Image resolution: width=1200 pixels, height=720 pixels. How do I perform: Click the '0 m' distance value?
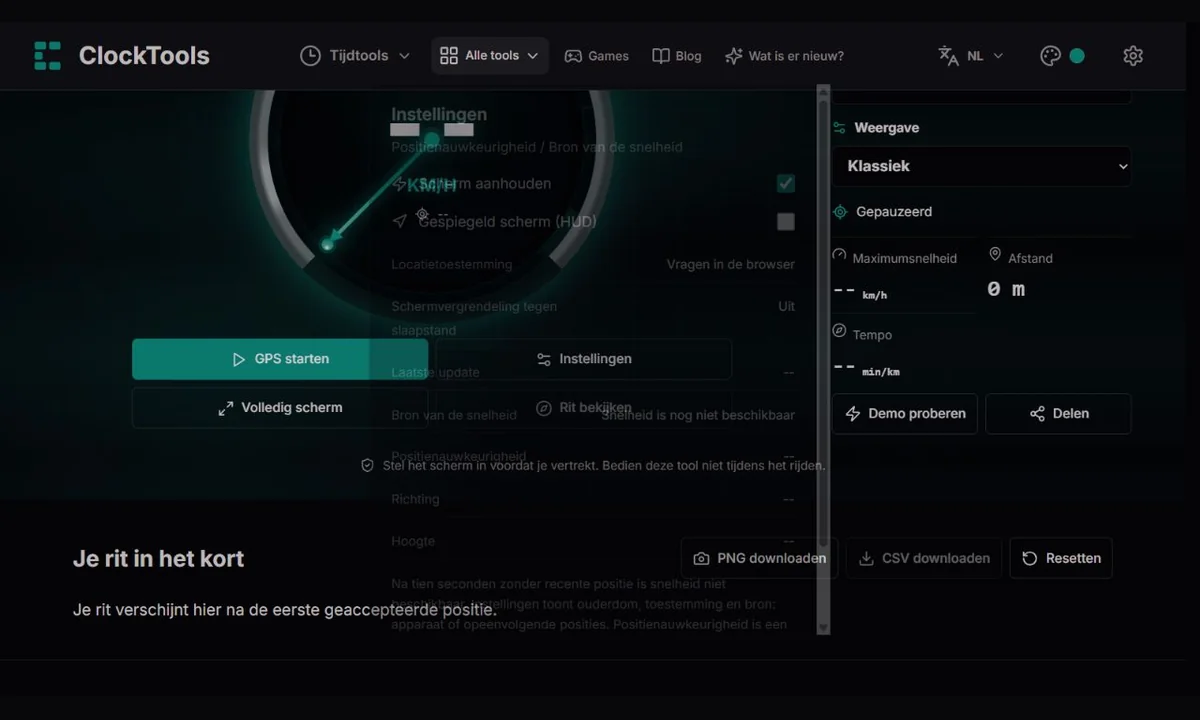pos(1006,290)
